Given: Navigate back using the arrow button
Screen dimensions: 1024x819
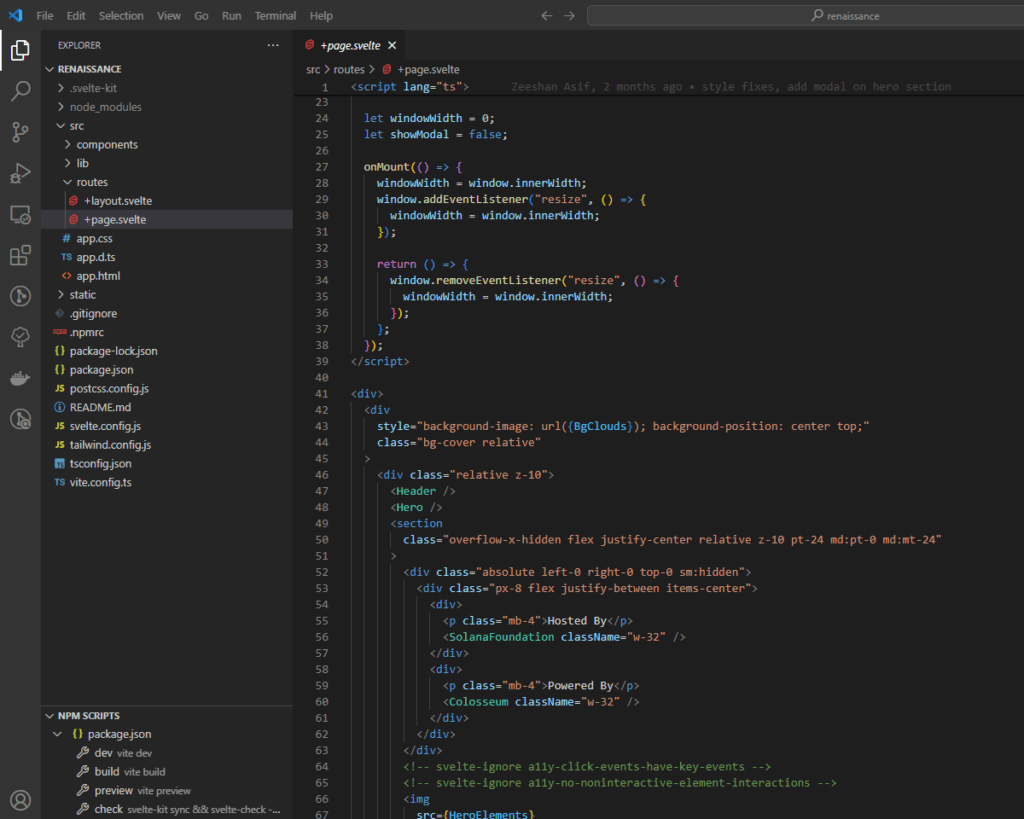Looking at the screenshot, I should [546, 16].
